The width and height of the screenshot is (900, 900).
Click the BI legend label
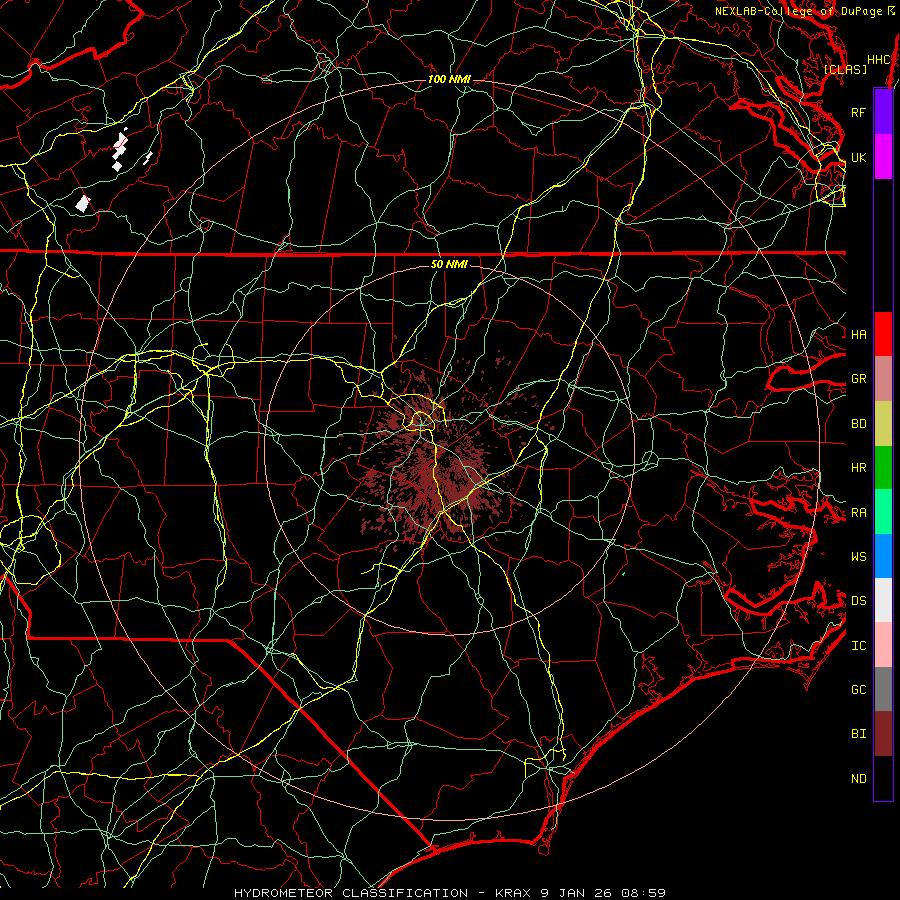click(x=858, y=734)
